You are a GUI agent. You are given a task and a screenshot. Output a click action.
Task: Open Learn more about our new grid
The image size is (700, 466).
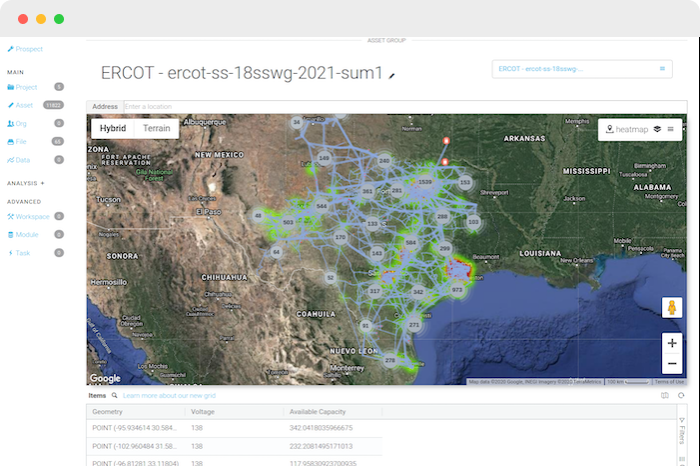[169, 395]
